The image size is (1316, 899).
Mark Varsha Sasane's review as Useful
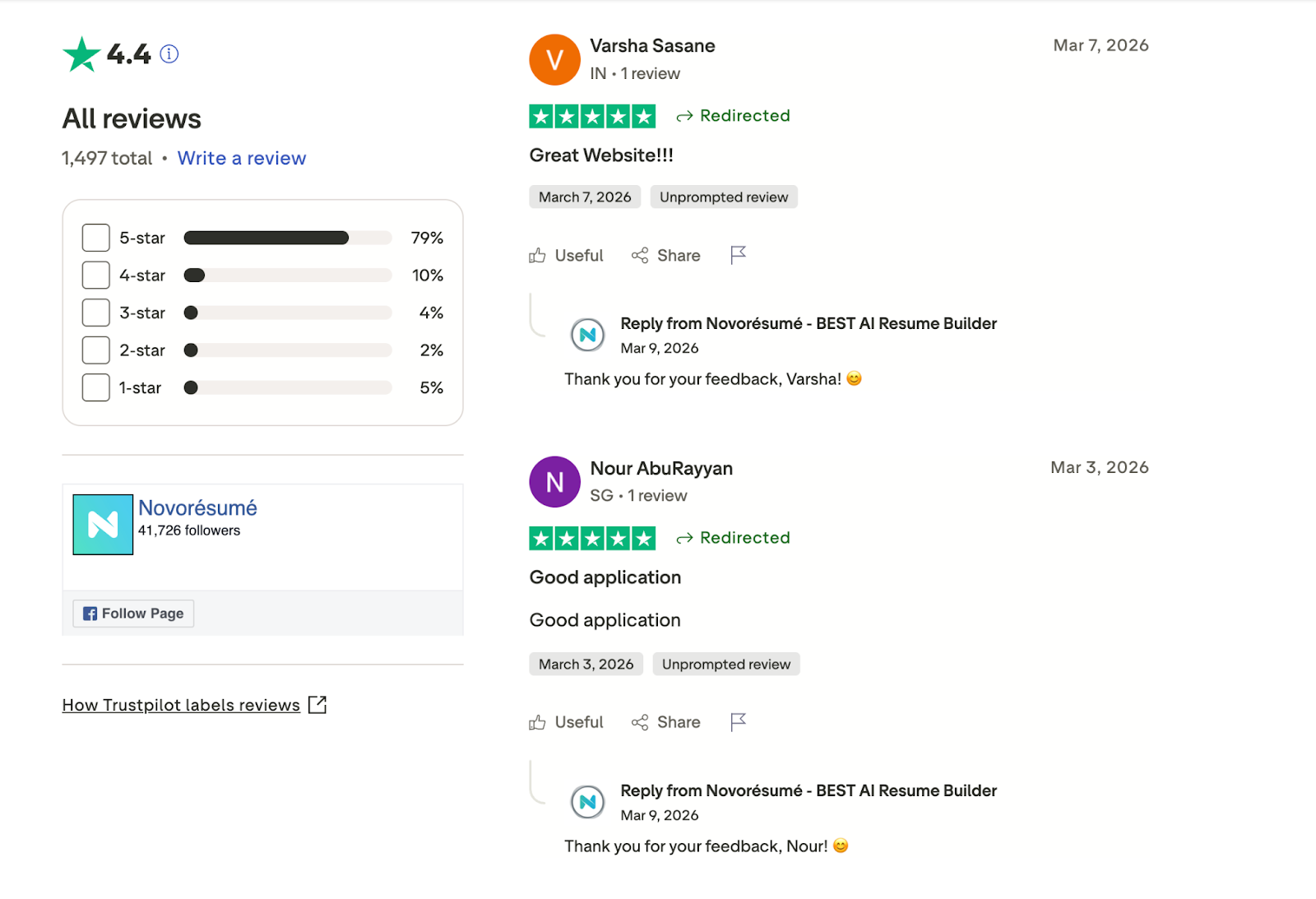[566, 256]
